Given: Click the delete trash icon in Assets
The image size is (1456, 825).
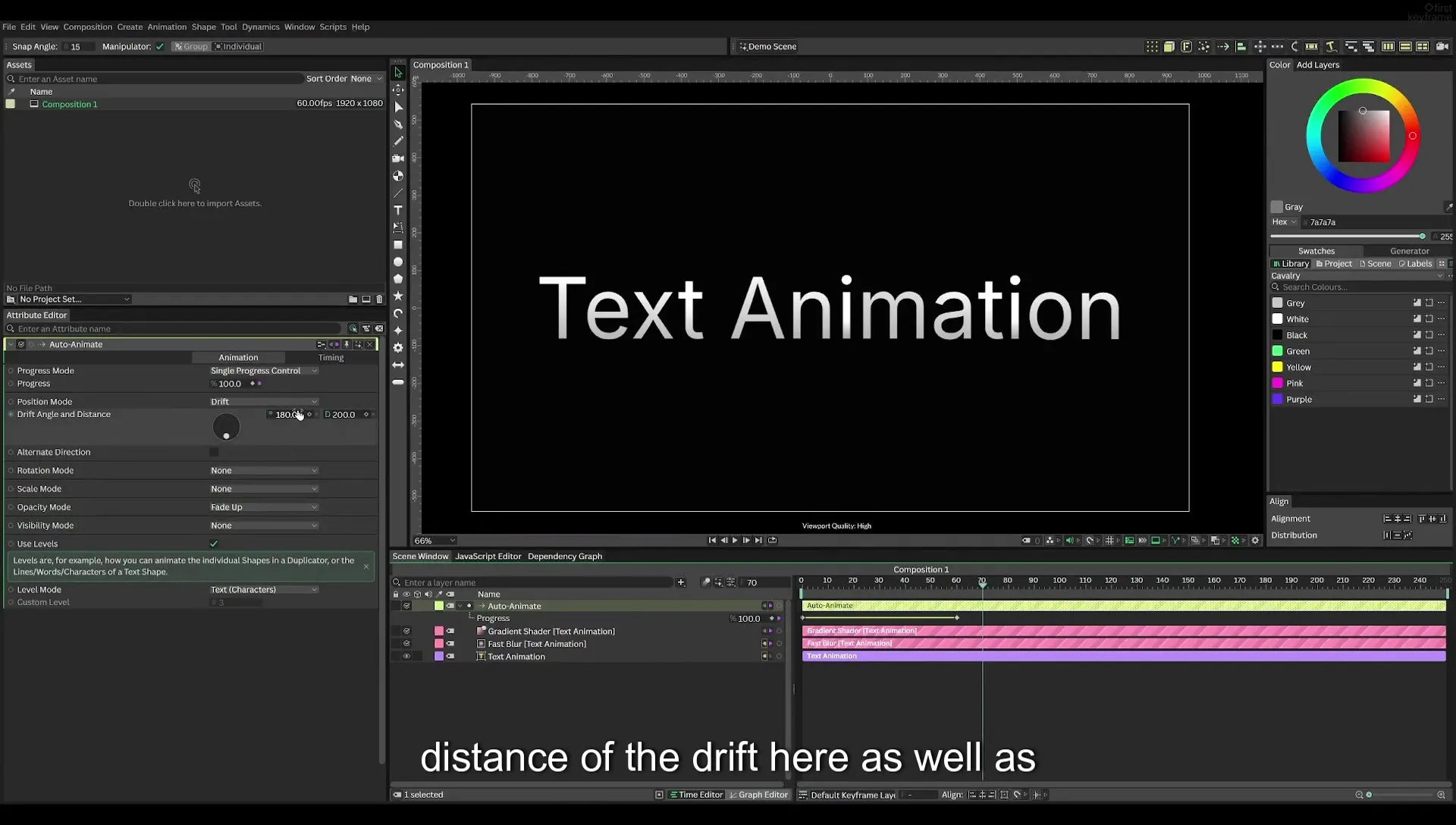Looking at the screenshot, I should coord(379,300).
